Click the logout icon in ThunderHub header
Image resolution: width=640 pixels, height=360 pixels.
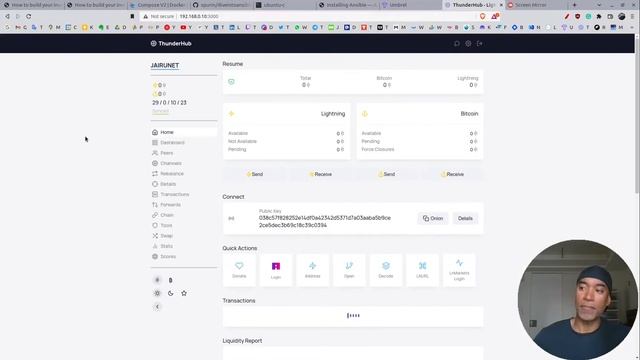pos(480,43)
